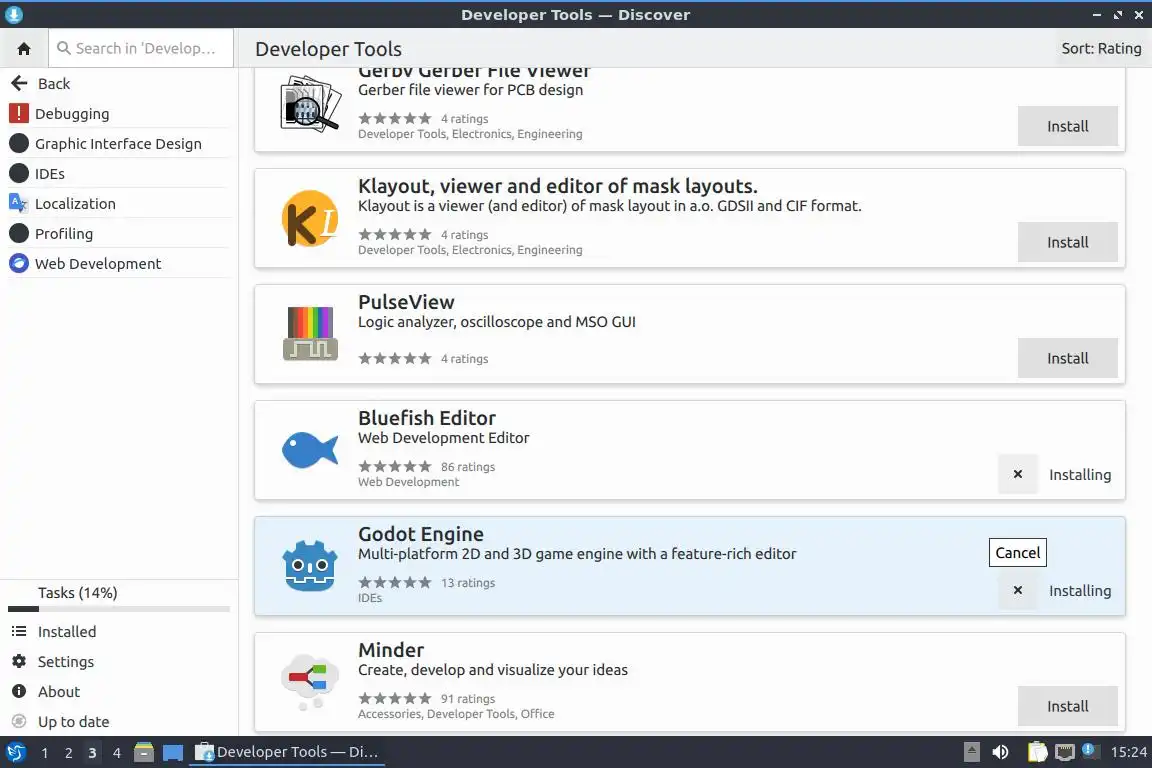Open the Minder mind-map icon
The width and height of the screenshot is (1152, 768).
[310, 681]
